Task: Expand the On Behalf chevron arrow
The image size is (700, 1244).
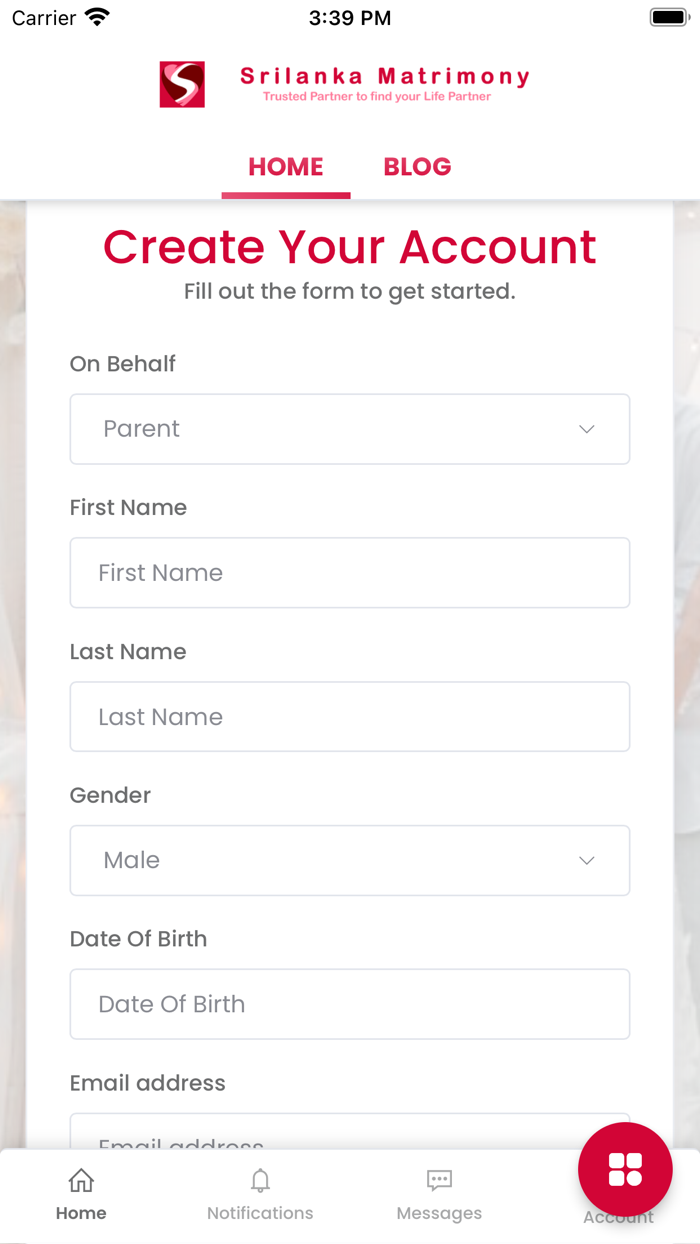Action: click(x=587, y=429)
